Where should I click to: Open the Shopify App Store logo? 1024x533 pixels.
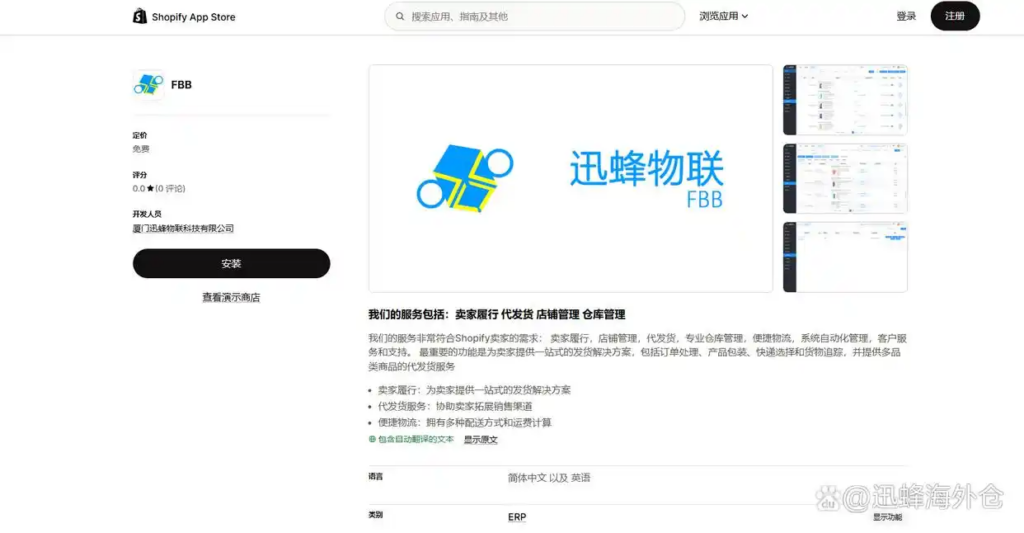click(x=184, y=16)
